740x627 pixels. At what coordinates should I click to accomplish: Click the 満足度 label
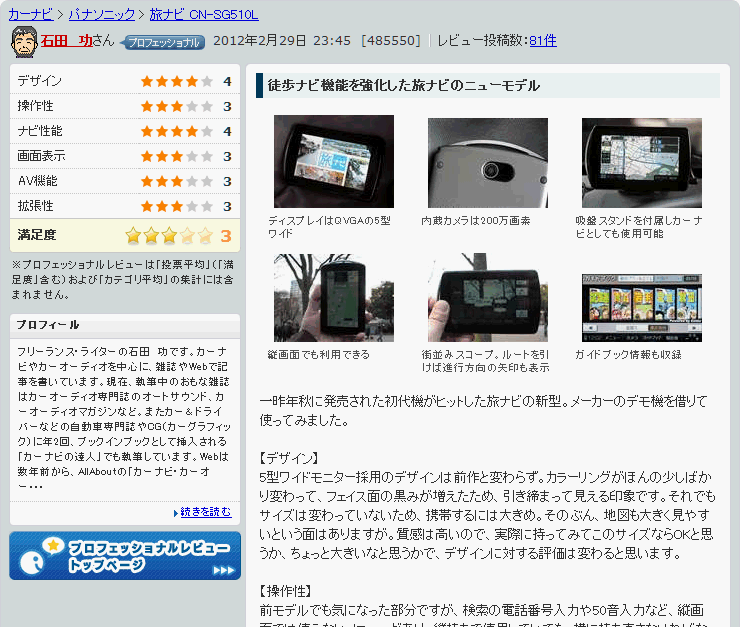point(36,235)
